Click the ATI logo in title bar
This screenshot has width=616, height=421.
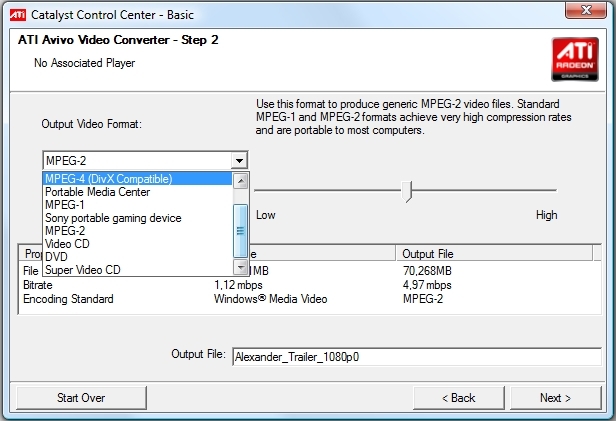point(18,15)
